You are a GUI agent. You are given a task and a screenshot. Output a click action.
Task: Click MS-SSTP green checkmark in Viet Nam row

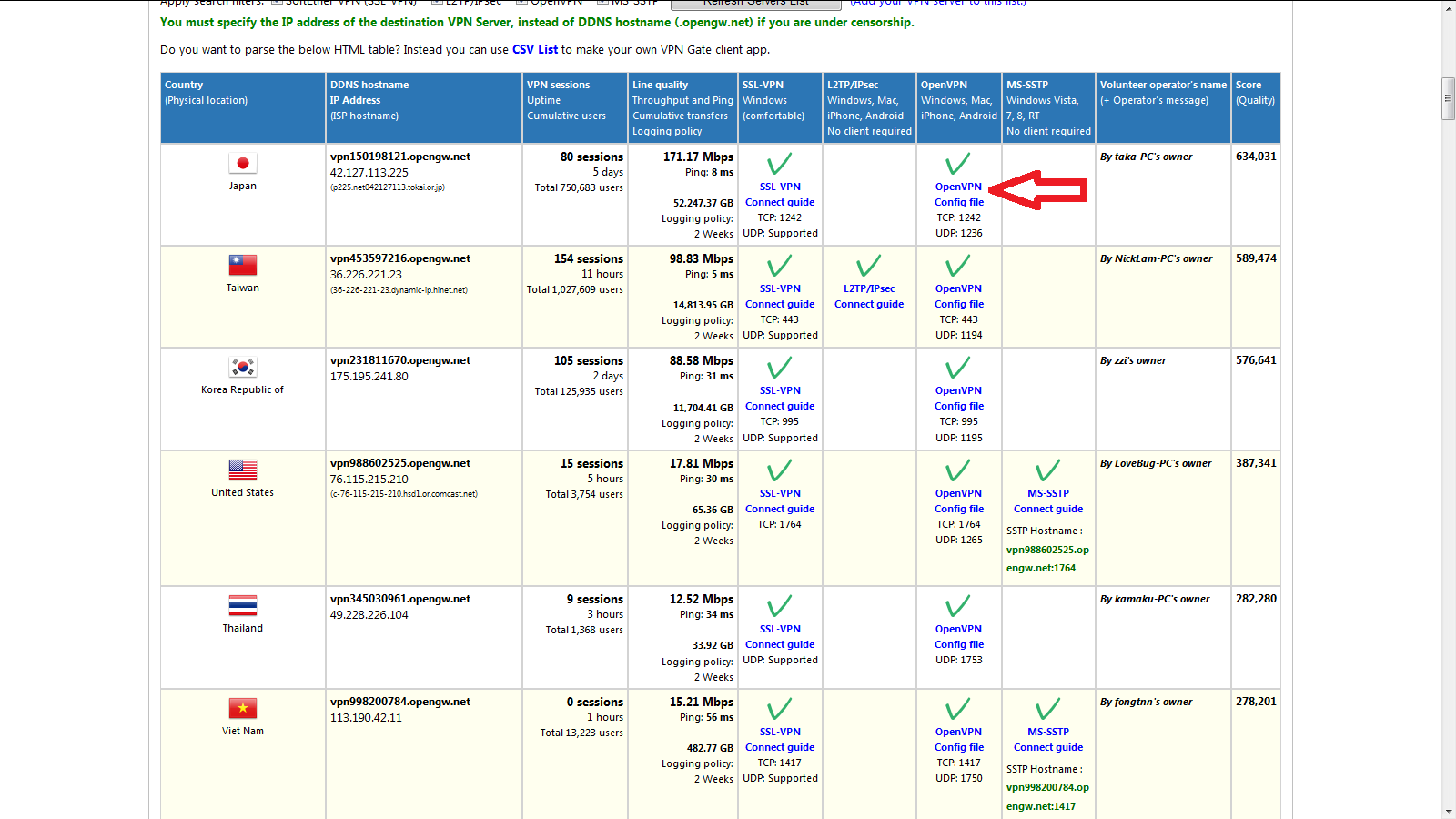click(1047, 710)
